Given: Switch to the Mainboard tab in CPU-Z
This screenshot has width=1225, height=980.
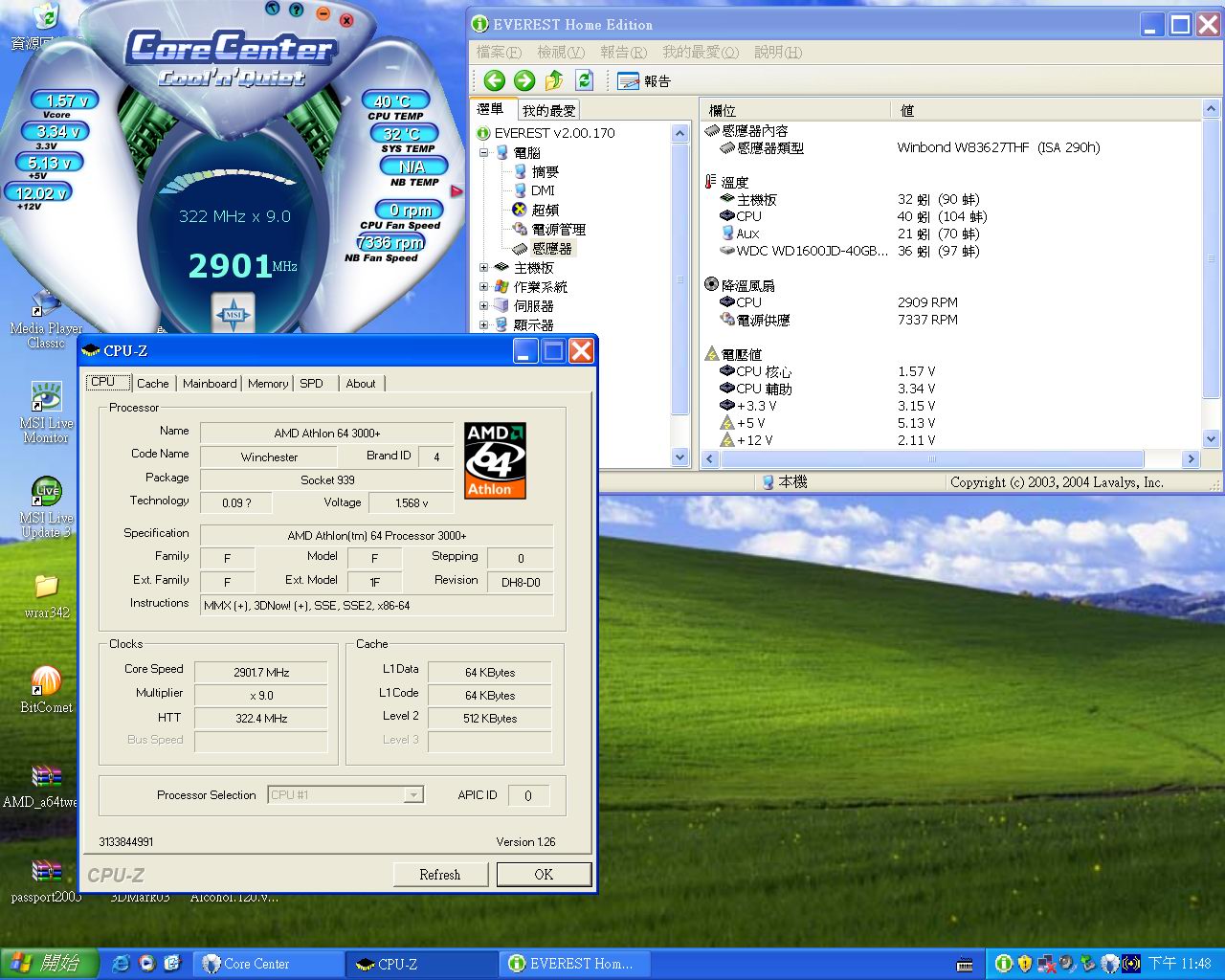Looking at the screenshot, I should pyautogui.click(x=210, y=384).
